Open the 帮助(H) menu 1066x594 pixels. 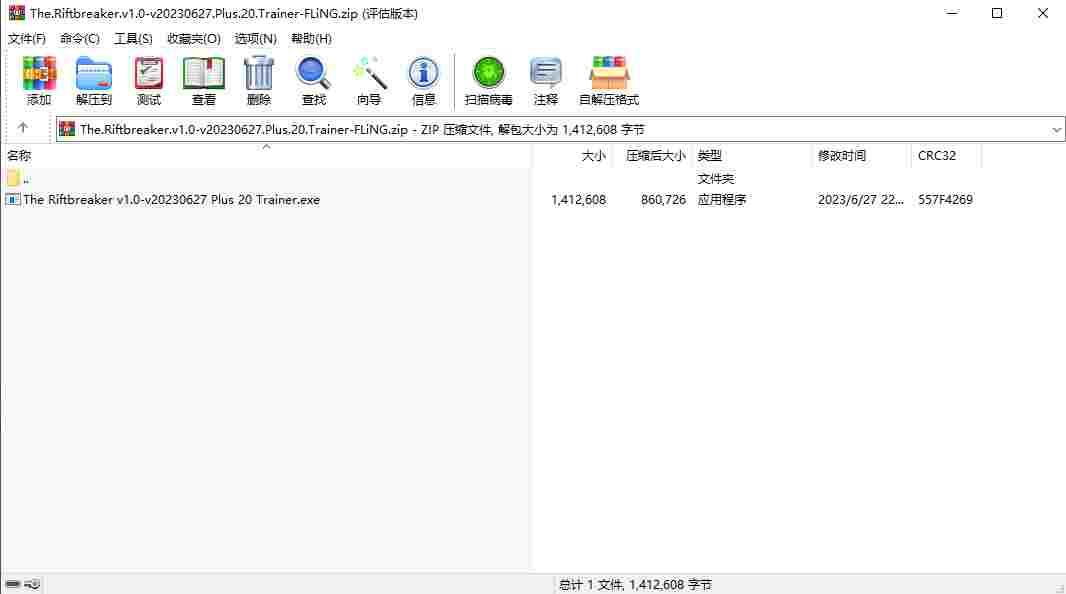tap(311, 39)
